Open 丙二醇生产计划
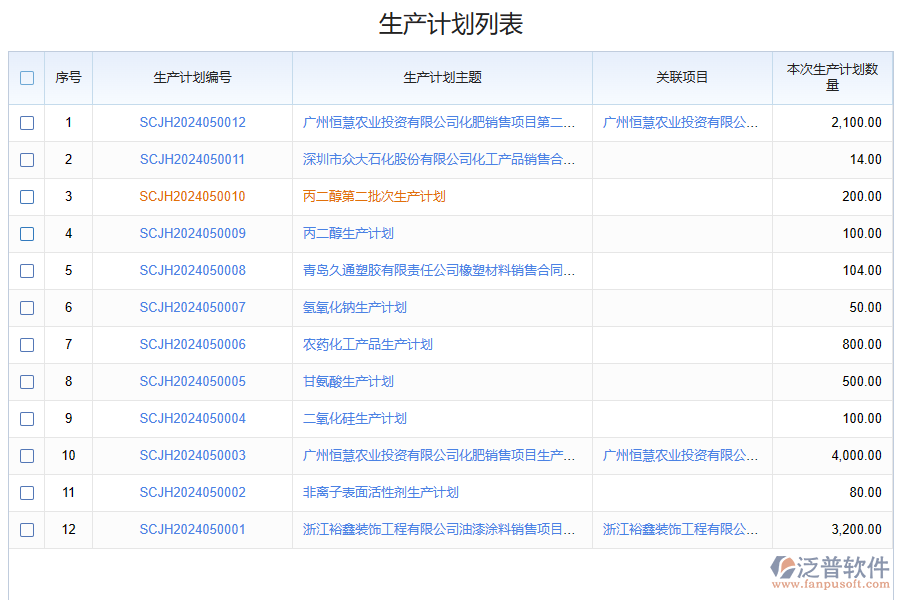This screenshot has height=600, width=900. tap(348, 233)
